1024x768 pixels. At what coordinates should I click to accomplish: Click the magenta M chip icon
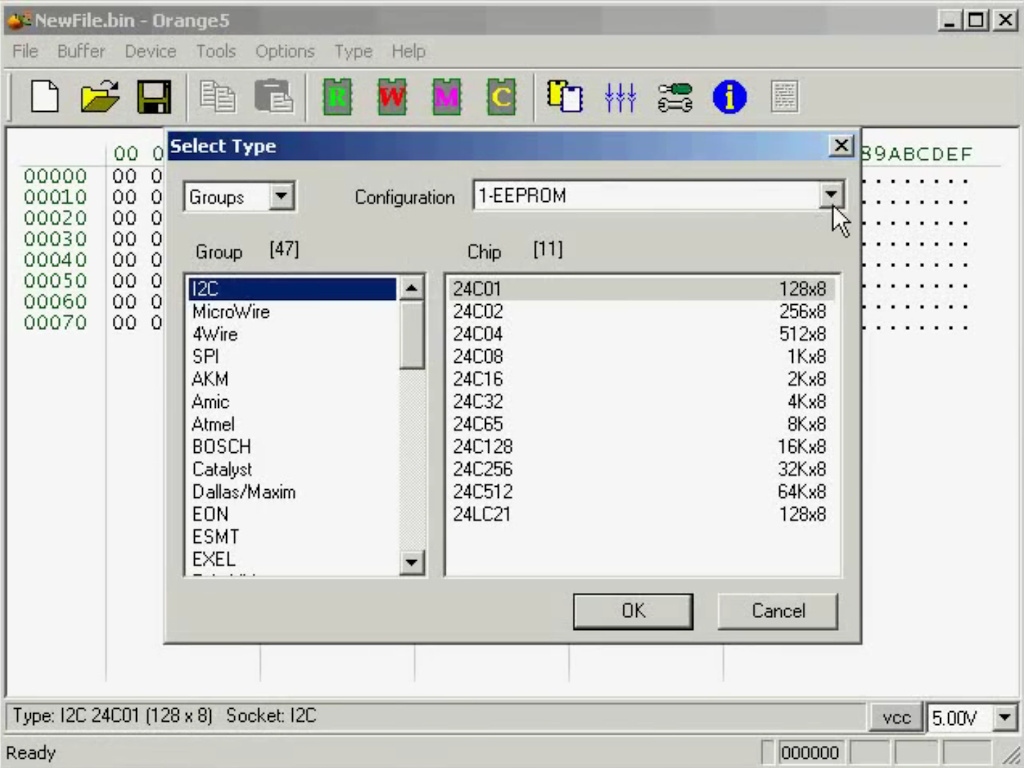pyautogui.click(x=446, y=97)
